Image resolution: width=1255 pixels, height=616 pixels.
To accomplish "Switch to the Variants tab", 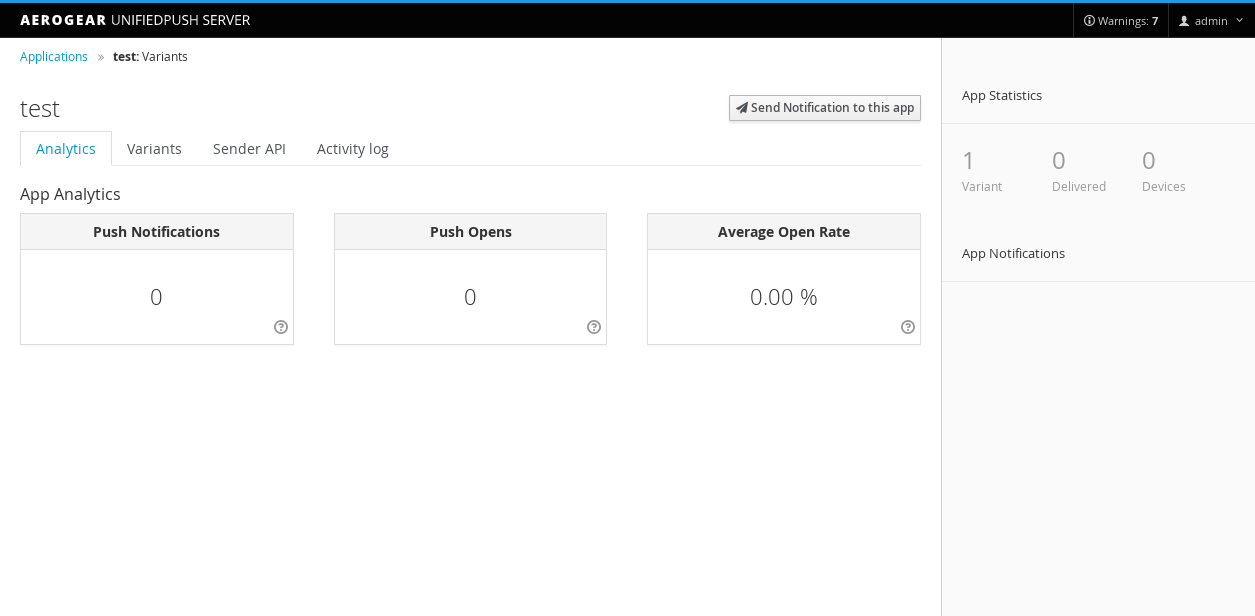I will click(x=154, y=149).
